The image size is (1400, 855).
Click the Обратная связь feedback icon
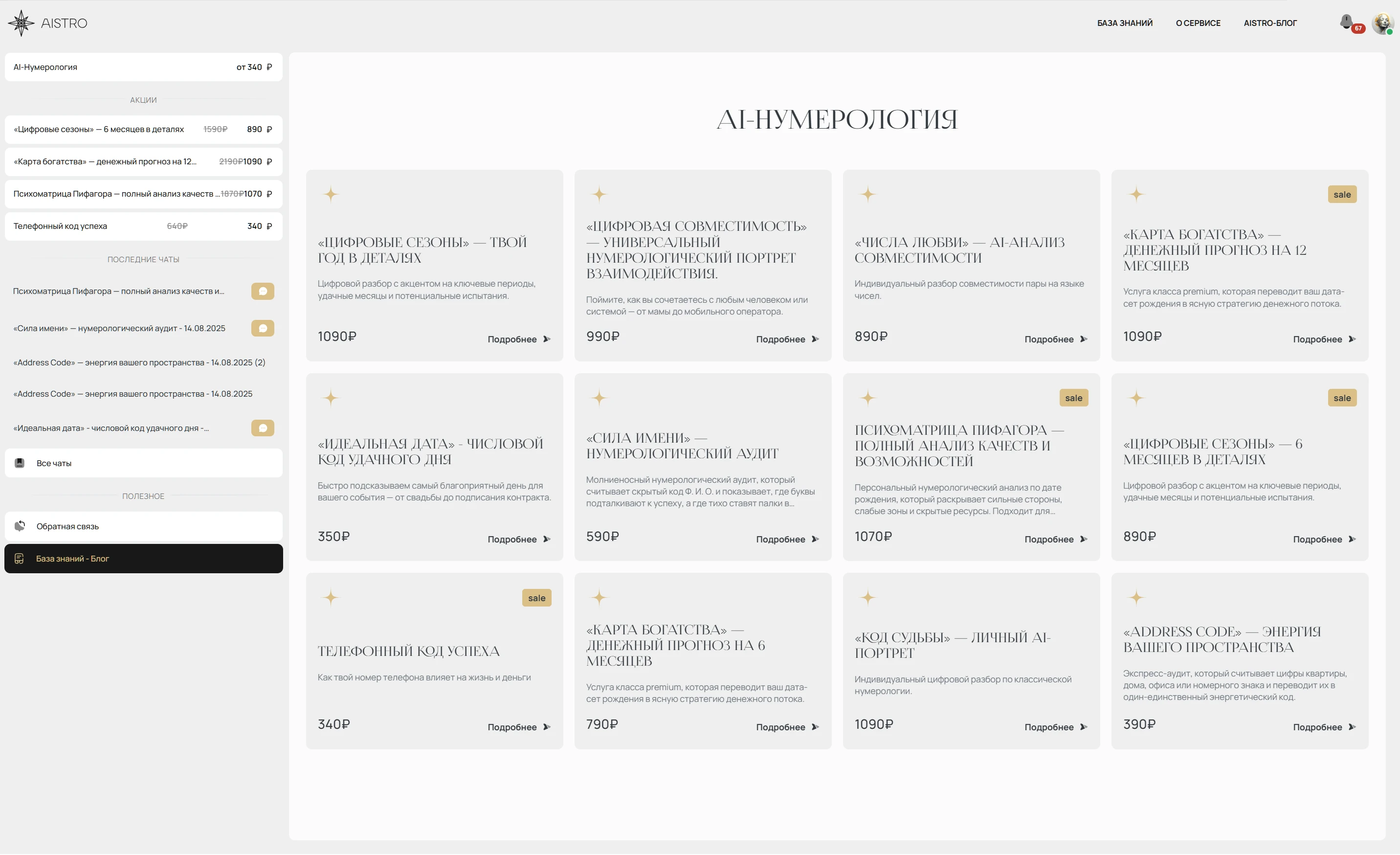(x=20, y=526)
